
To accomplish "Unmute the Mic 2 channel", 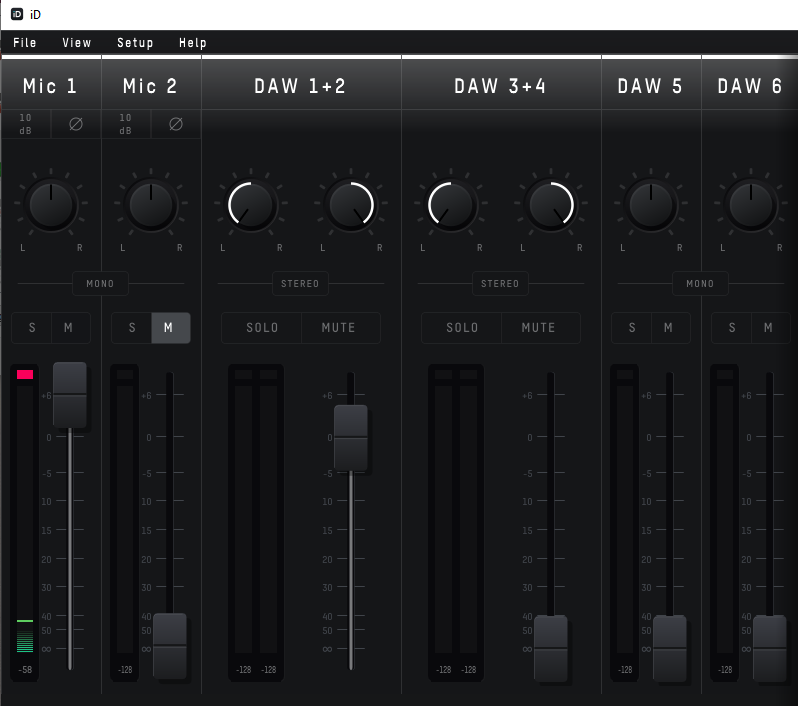I will coord(171,328).
